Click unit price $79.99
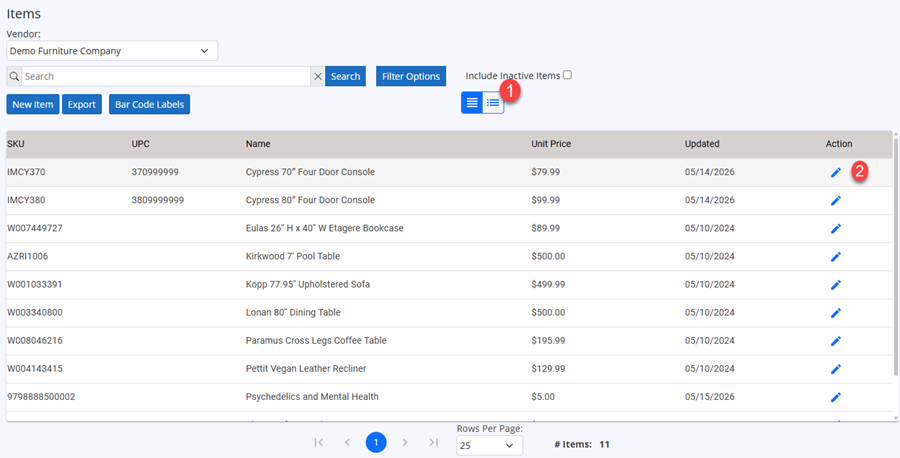900x458 pixels. [x=546, y=172]
